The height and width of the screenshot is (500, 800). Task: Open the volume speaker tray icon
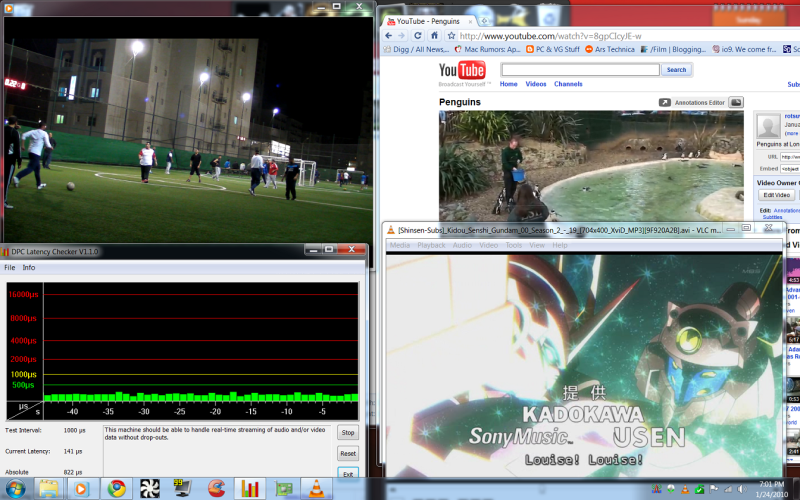click(x=742, y=489)
